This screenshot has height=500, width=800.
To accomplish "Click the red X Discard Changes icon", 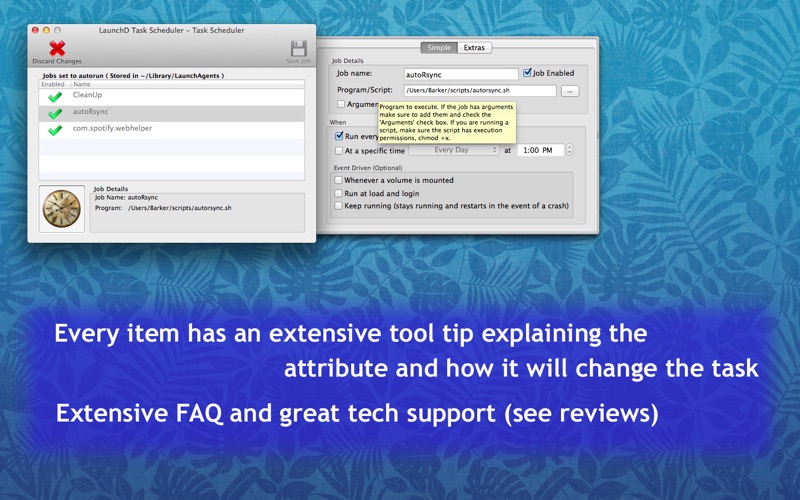I will (x=57, y=49).
